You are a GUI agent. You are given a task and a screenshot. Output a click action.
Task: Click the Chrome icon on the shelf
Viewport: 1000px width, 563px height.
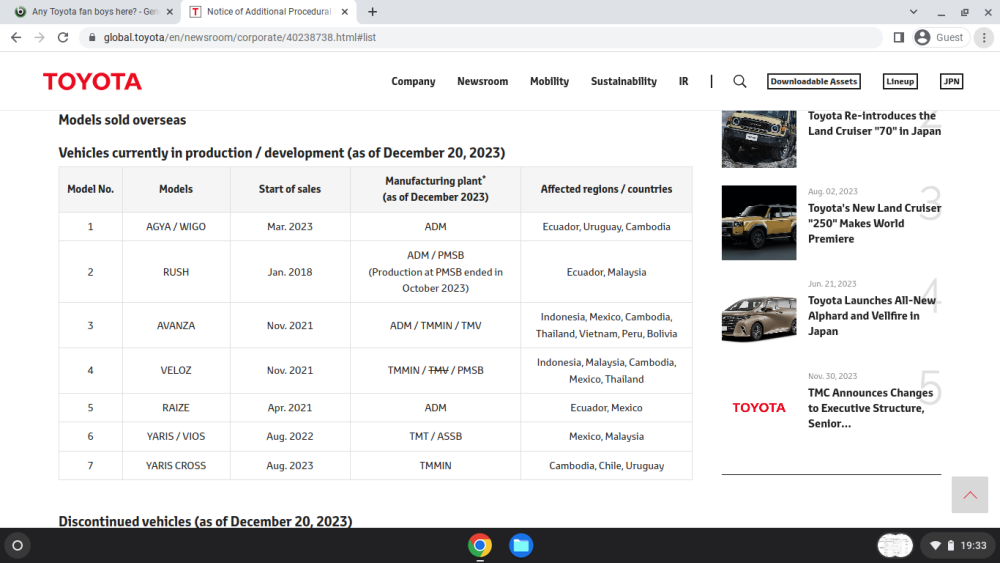coord(480,546)
